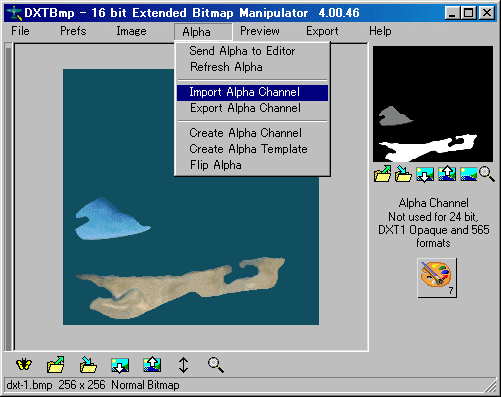Screen dimensions: 501x397
Task: Click the alpha import icon with down arrow
Action: tap(425, 174)
